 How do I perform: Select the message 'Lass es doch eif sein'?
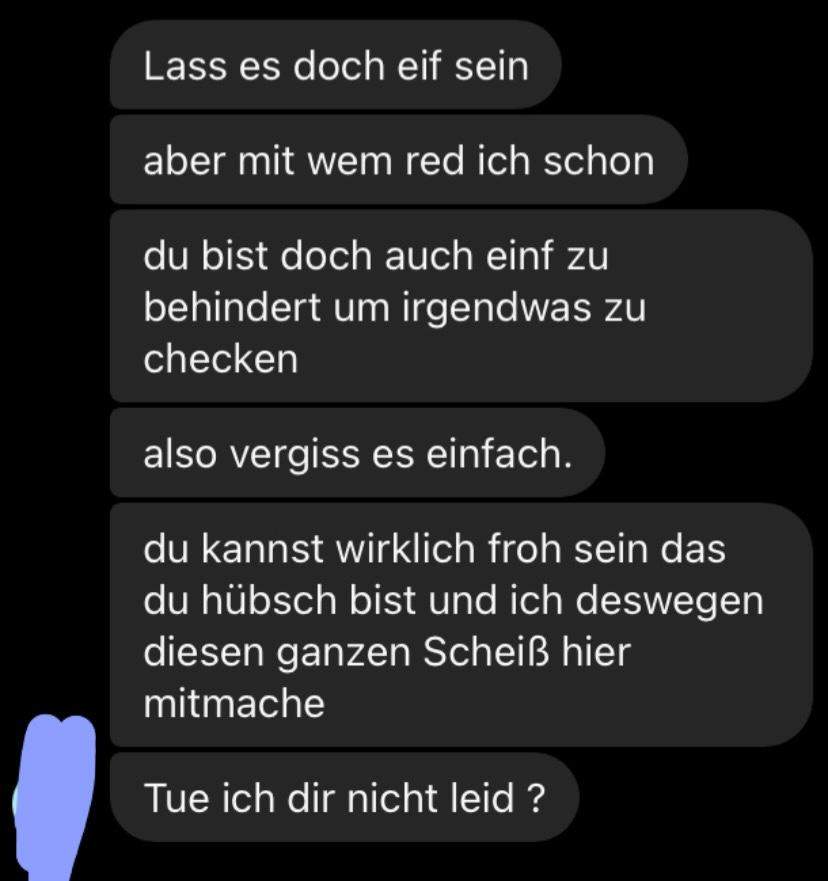point(335,65)
